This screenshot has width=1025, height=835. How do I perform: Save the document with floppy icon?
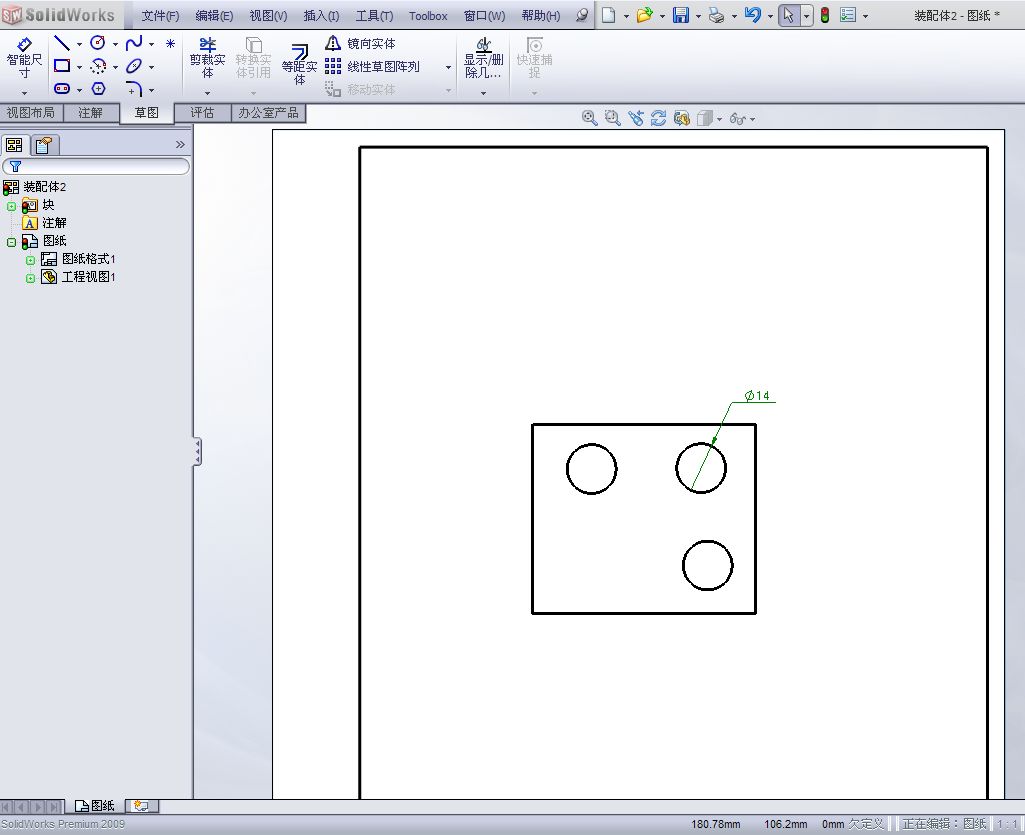[681, 15]
